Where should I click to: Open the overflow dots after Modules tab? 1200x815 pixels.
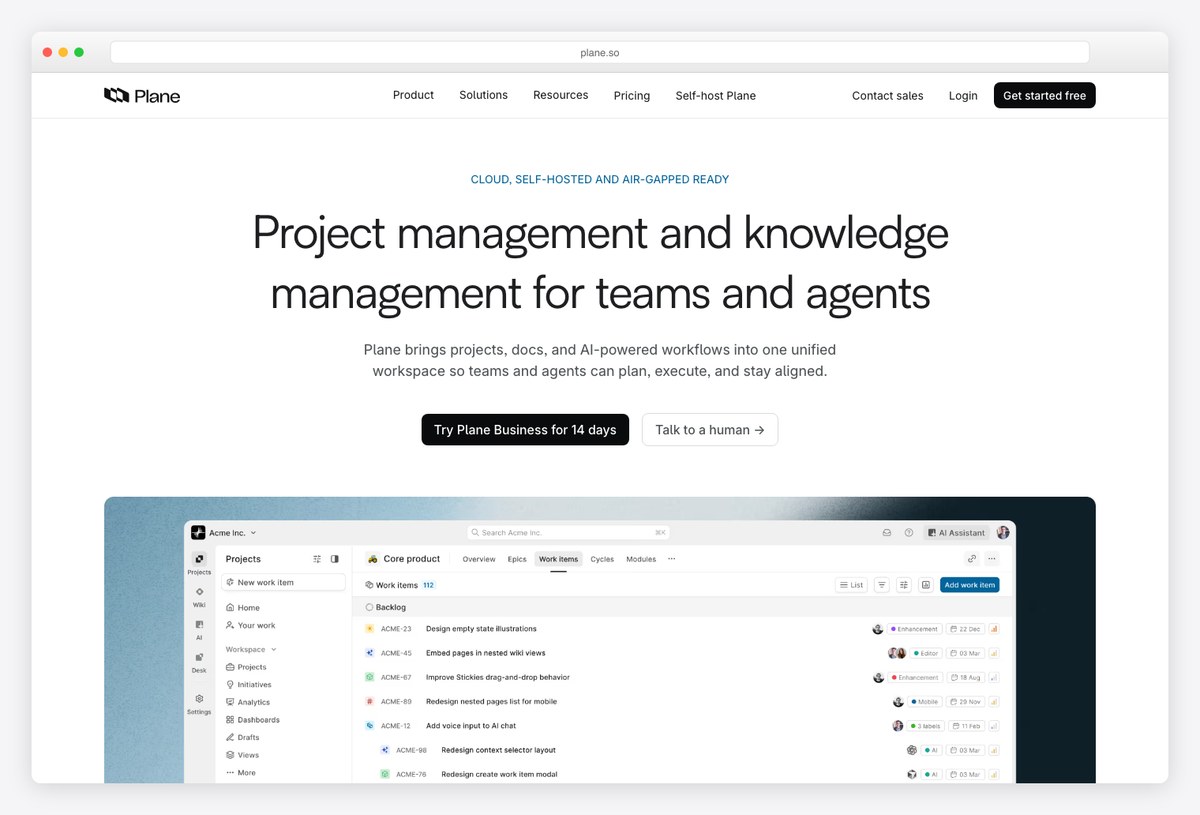point(672,559)
